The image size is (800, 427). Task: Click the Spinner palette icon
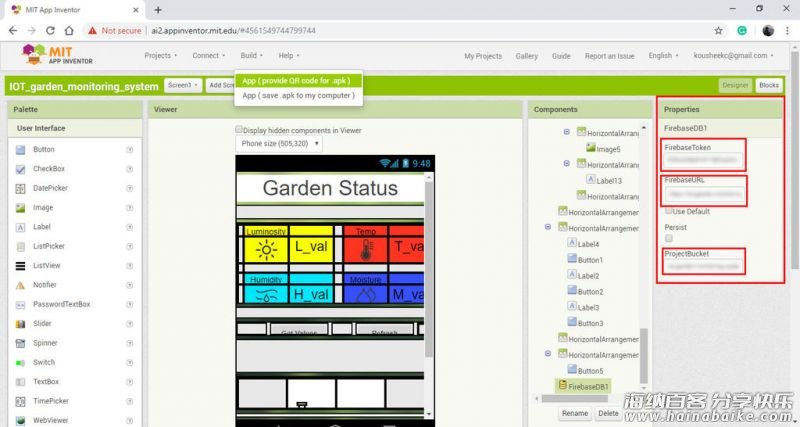(x=20, y=343)
